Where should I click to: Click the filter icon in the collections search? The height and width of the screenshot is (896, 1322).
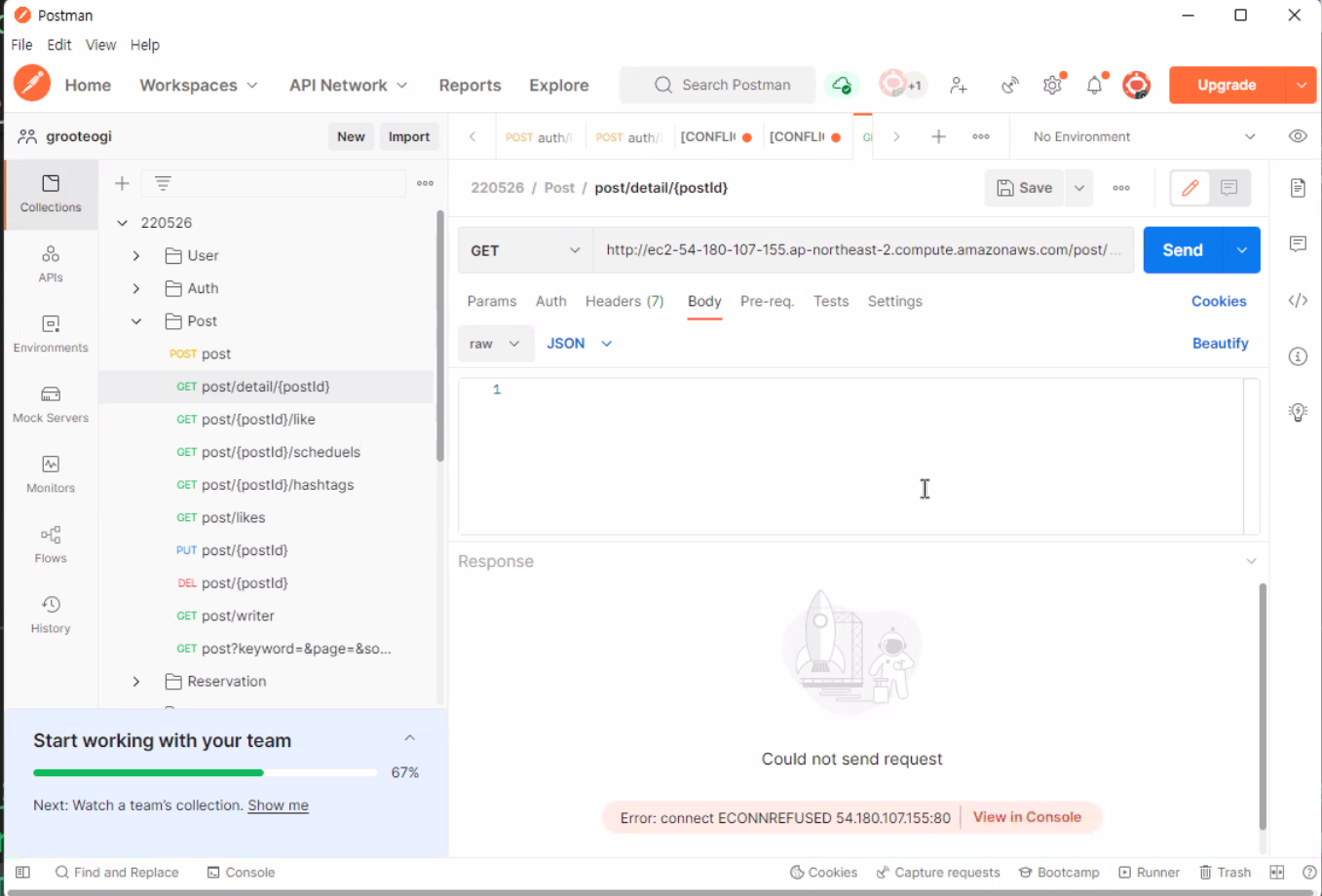[163, 183]
